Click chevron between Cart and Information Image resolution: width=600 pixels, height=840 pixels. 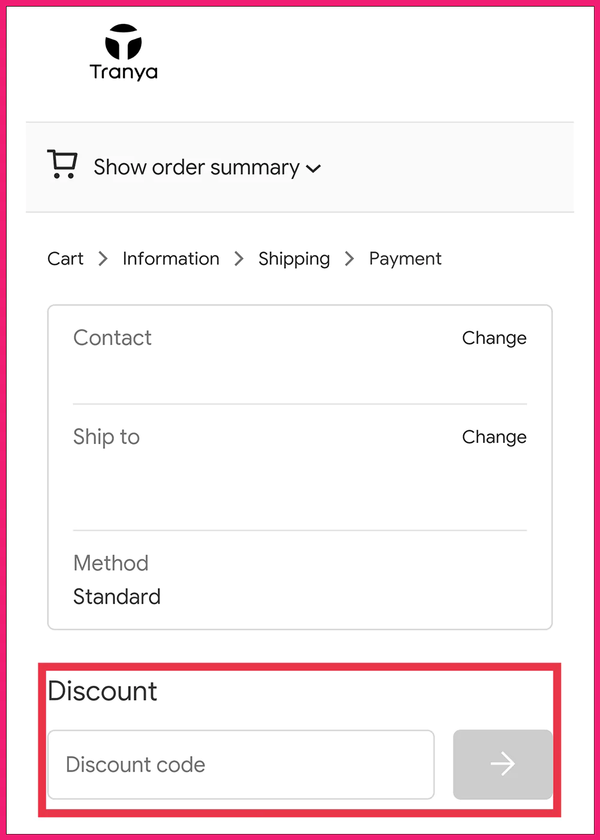pos(103,259)
